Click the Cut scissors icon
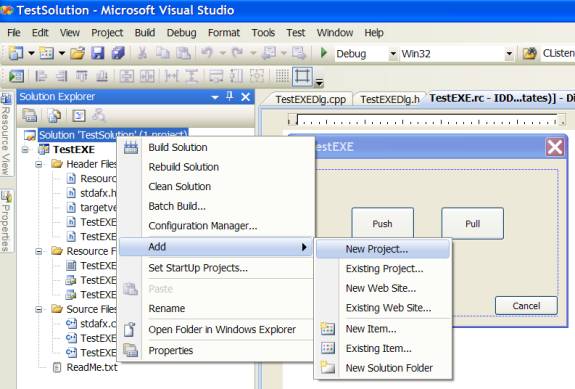The width and height of the screenshot is (575, 389). [x=142, y=54]
